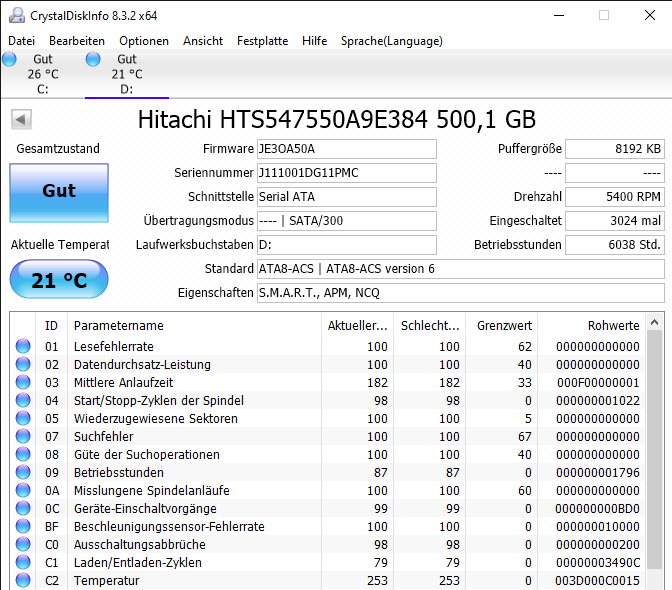Click raw value 00000003490C
The height and width of the screenshot is (590, 672).
[x=598, y=563]
